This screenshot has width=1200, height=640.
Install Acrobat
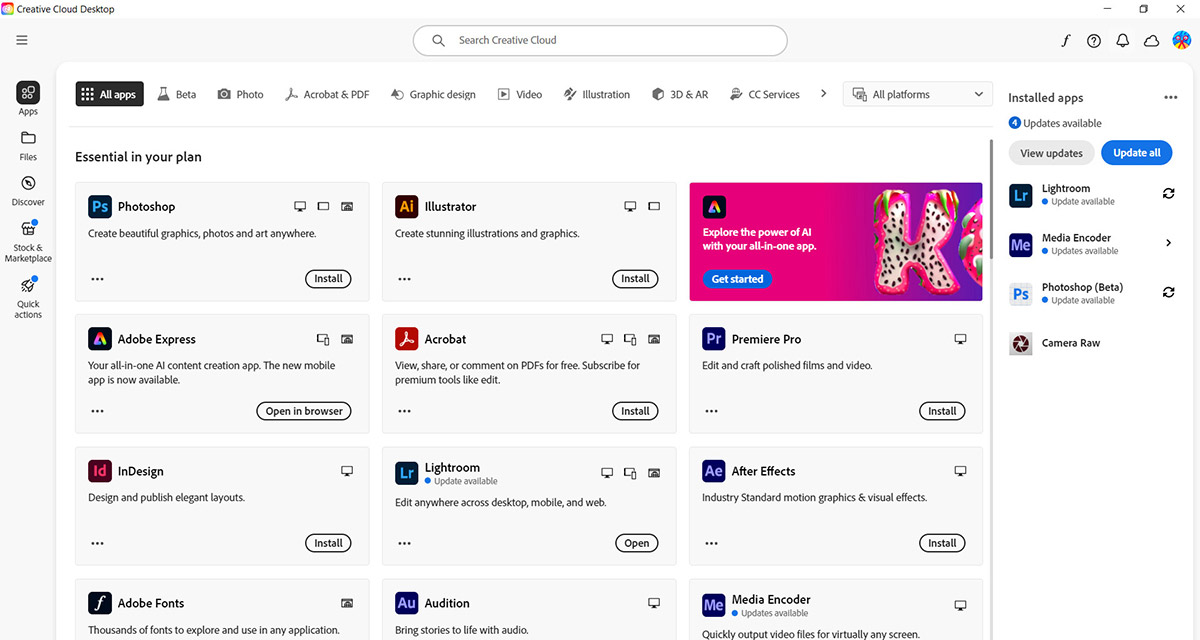635,411
